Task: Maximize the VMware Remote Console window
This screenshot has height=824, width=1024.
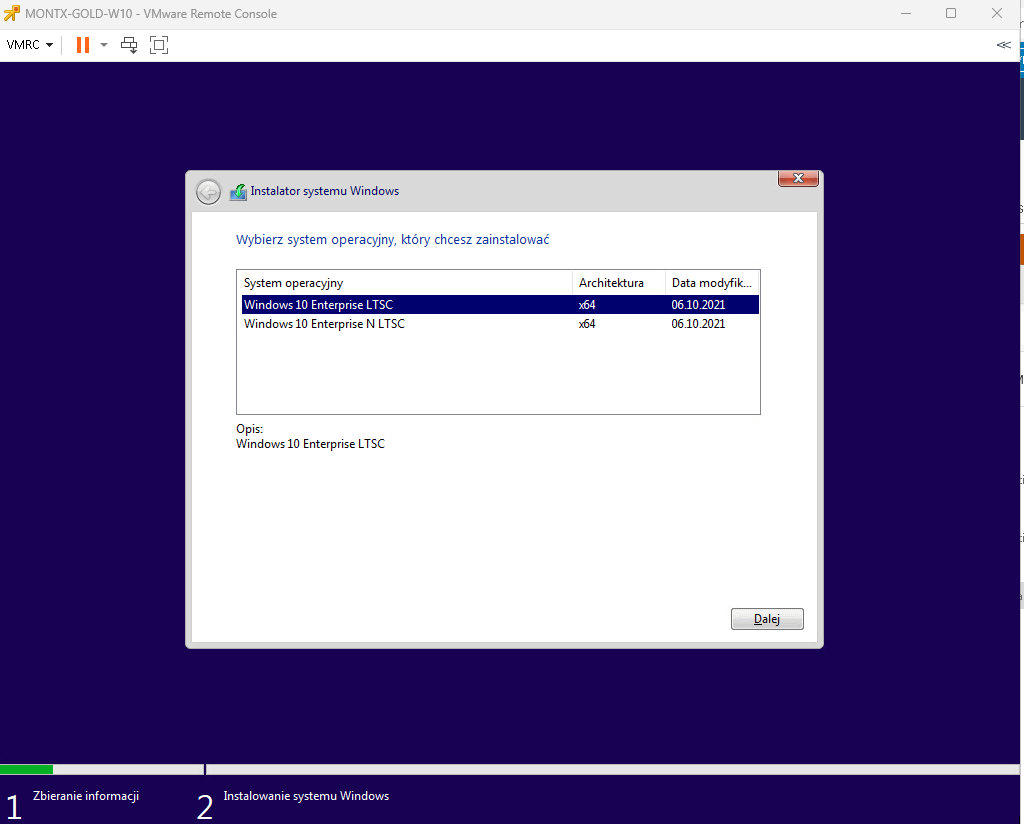Action: (951, 13)
